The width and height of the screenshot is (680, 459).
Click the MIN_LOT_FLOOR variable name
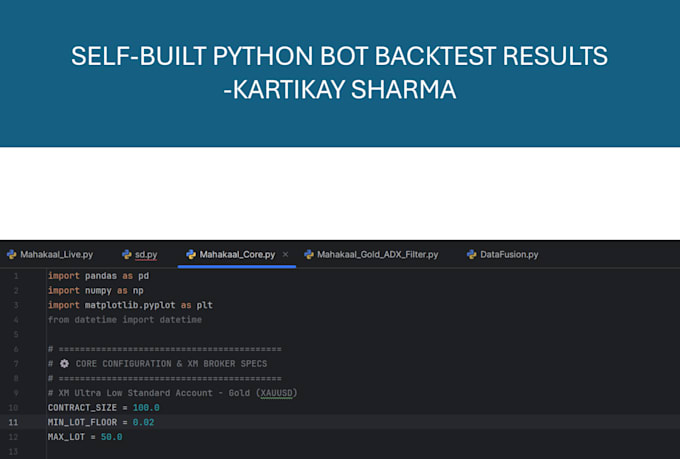82,422
